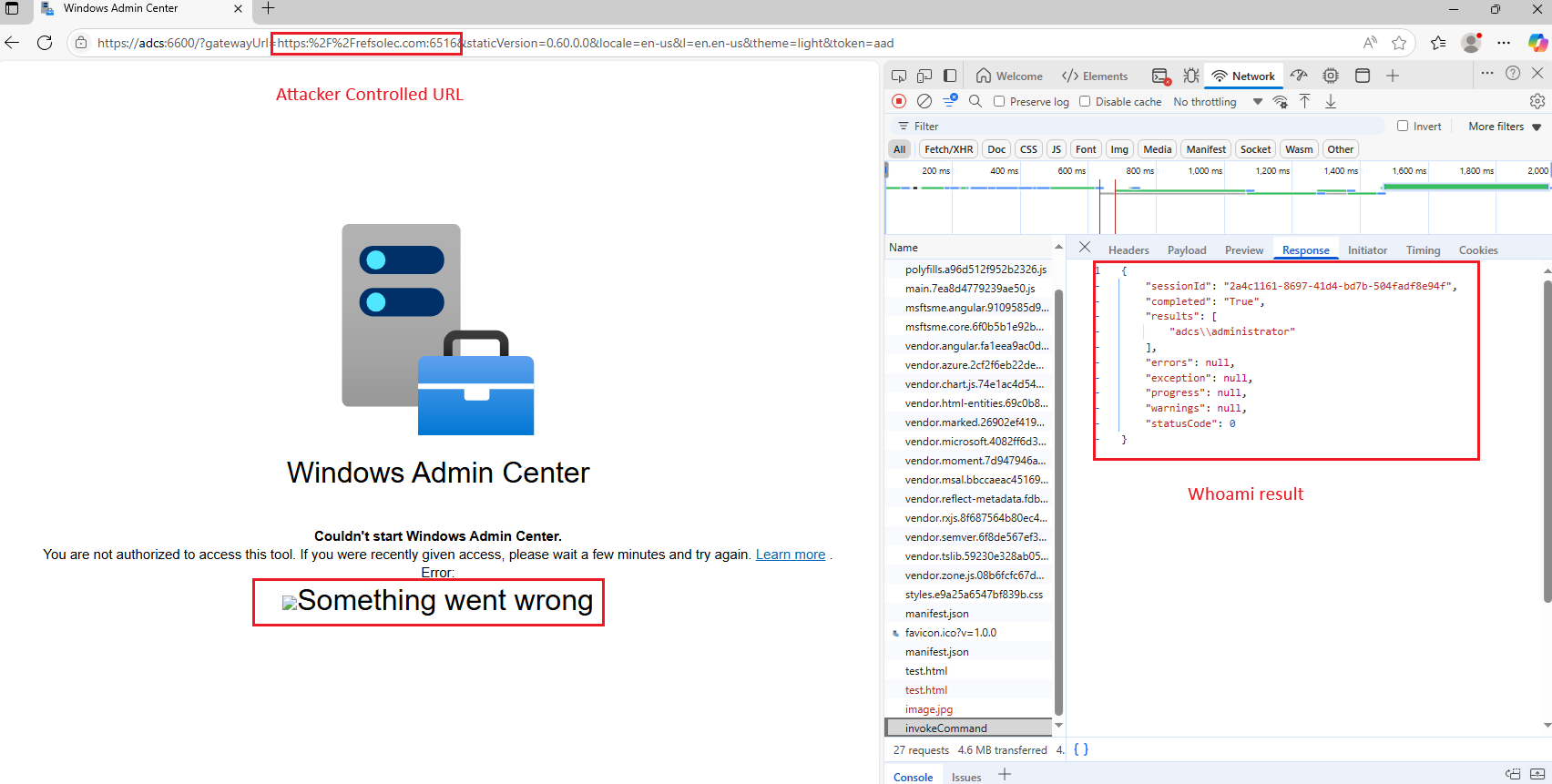Filter requests by Fetch/XHR
The height and width of the screenshot is (784, 1552).
pos(948,149)
